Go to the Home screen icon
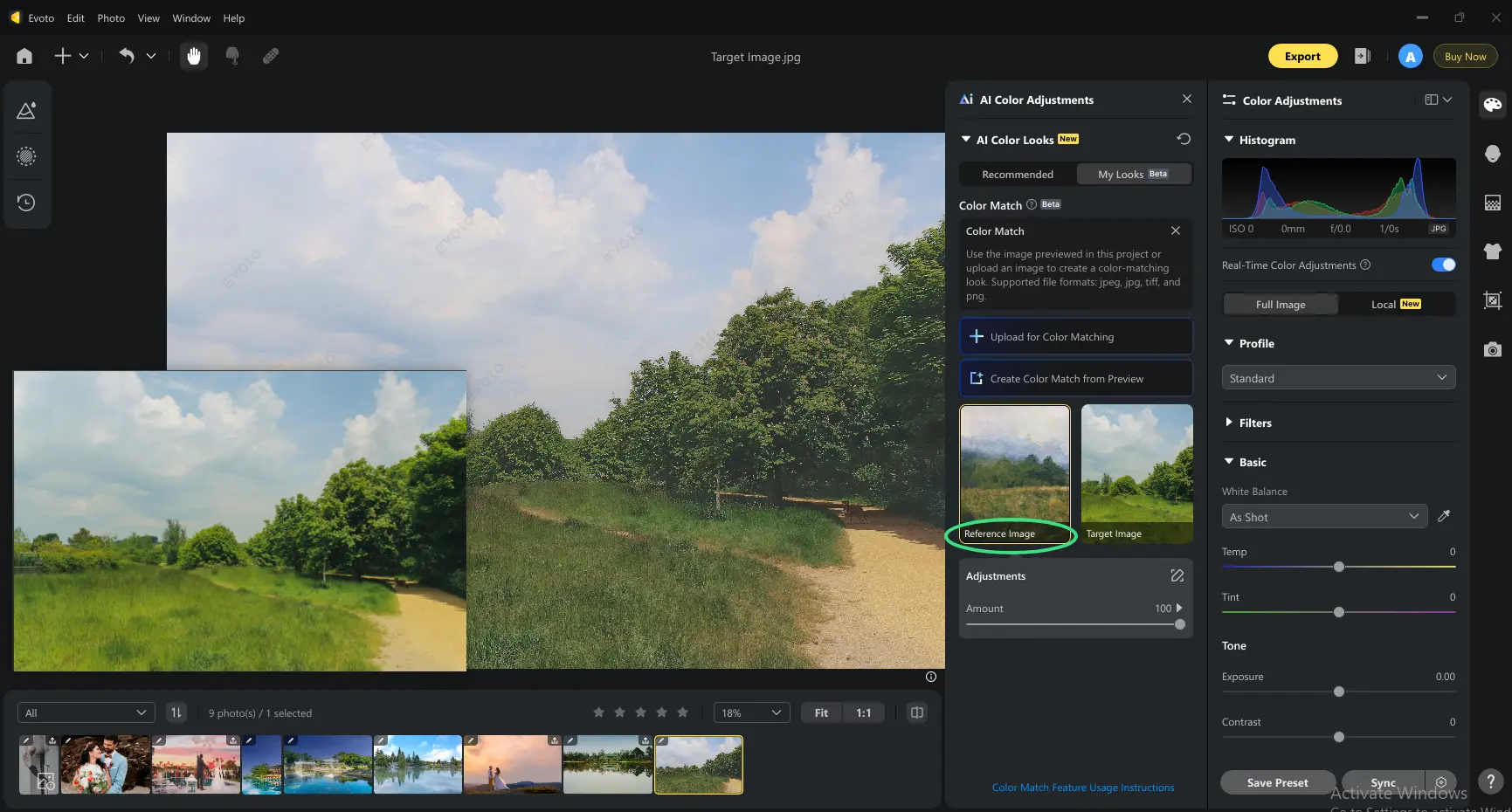The width and height of the screenshot is (1512, 812). point(24,56)
